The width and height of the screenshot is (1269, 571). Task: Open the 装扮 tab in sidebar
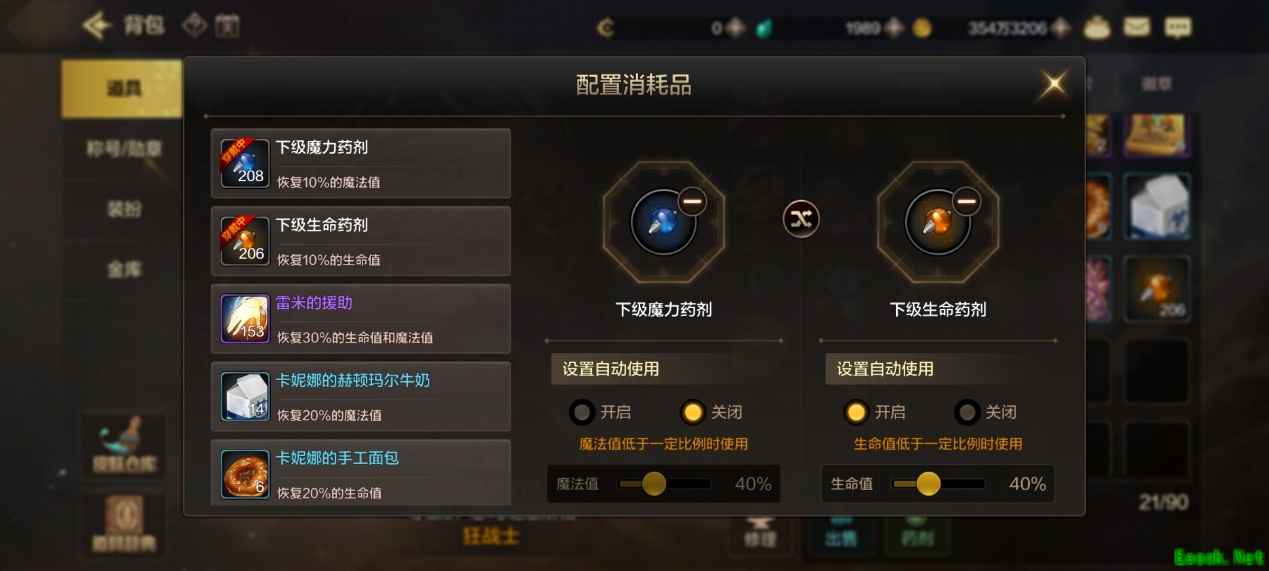click(123, 209)
